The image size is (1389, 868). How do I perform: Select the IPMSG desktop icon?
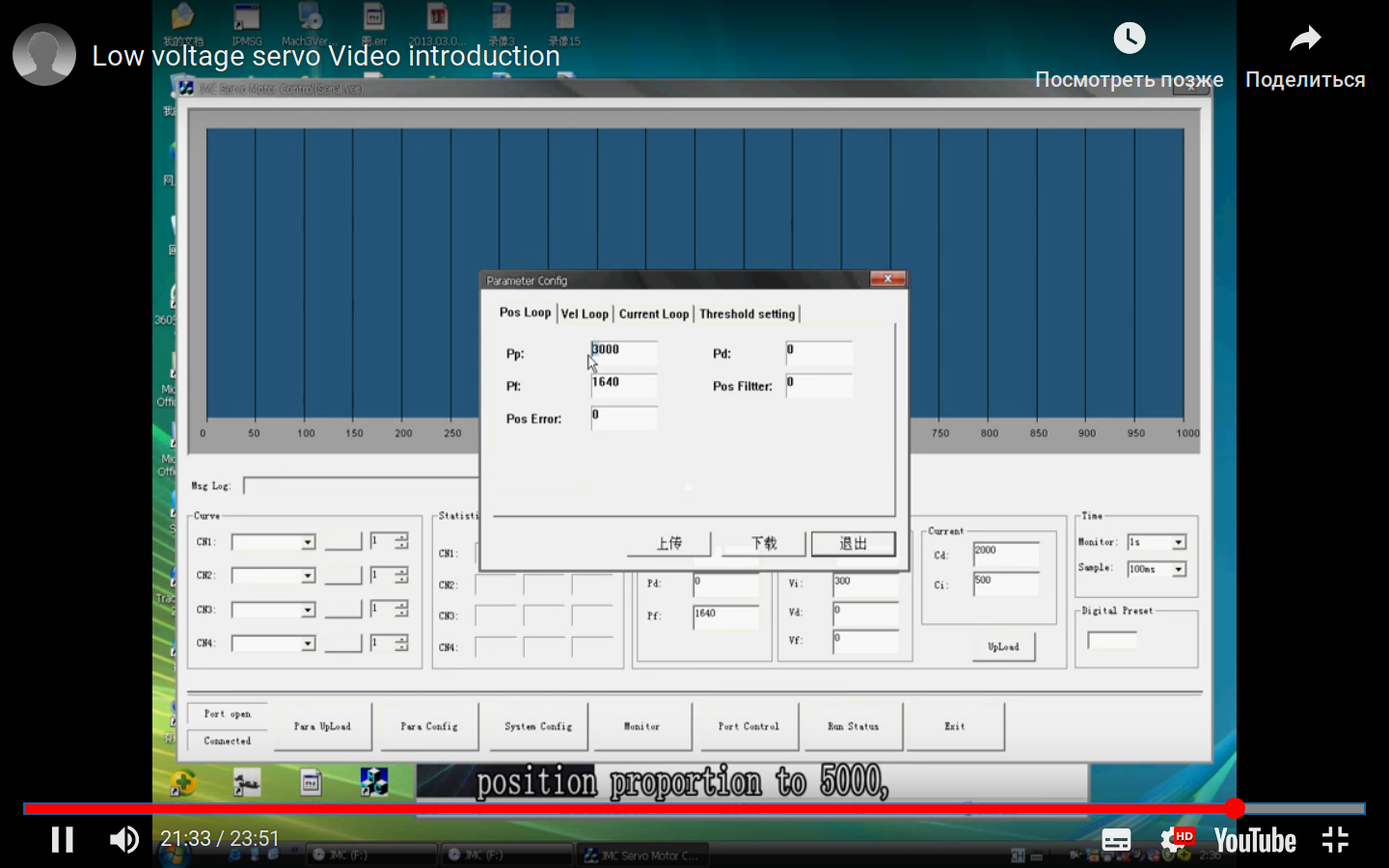247,24
